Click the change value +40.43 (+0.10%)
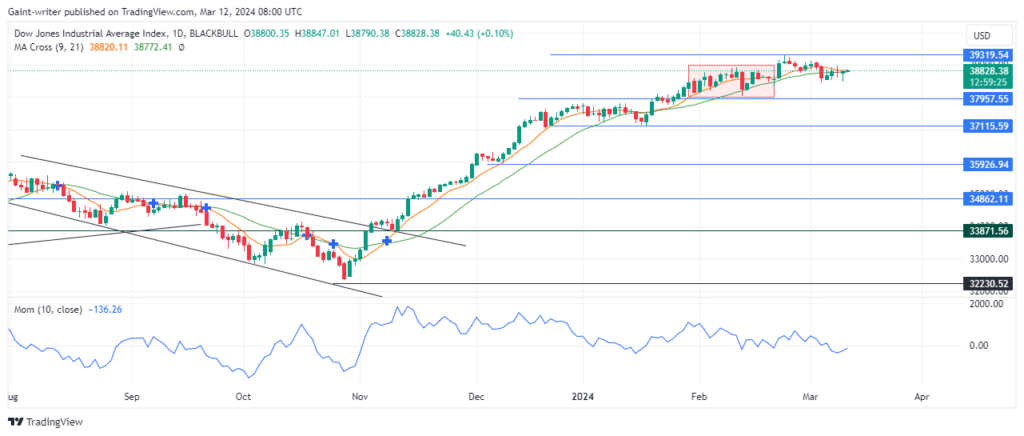Screen dimensions: 1024x436 click(479, 33)
